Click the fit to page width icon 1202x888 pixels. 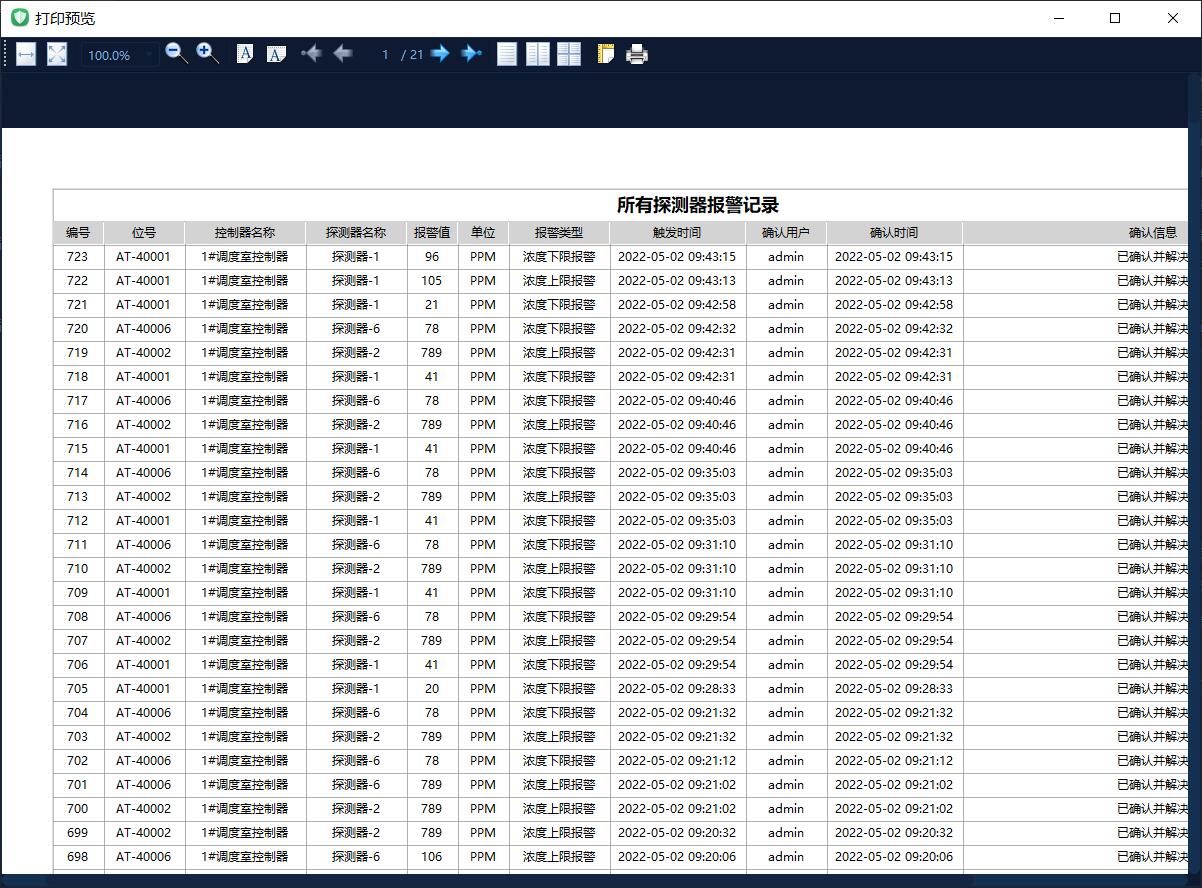[x=26, y=55]
